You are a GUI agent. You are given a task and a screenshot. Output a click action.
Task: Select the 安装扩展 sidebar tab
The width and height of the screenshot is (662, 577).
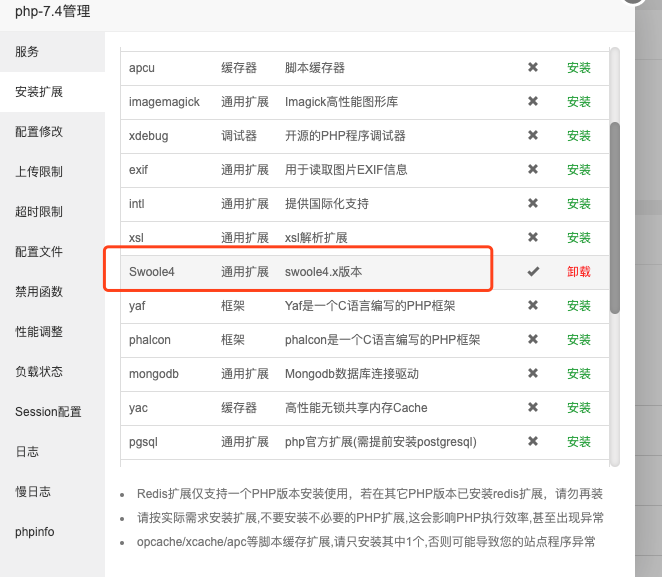click(x=52, y=92)
